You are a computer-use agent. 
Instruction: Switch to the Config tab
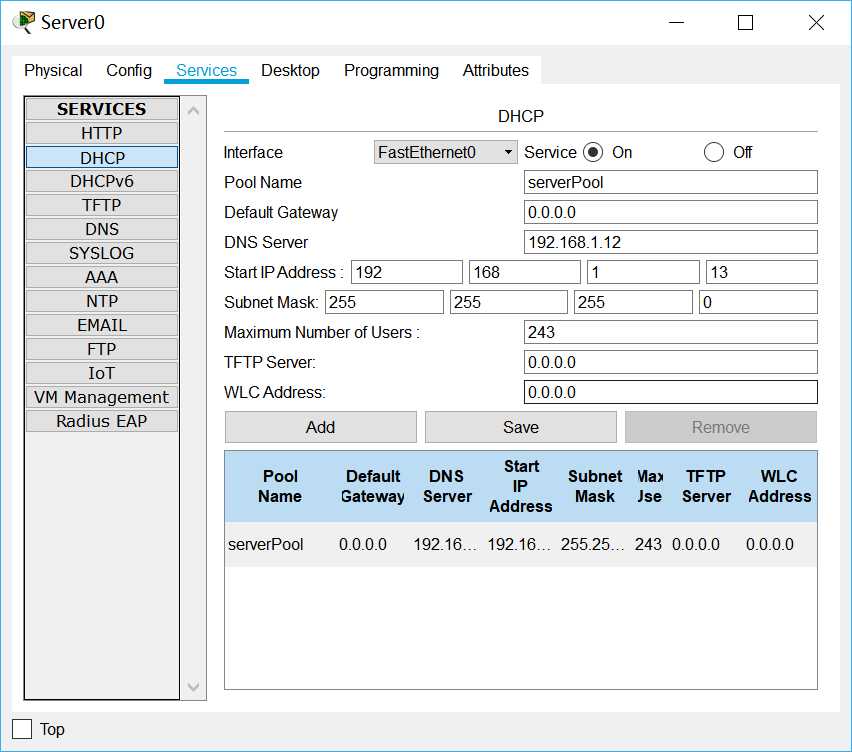129,71
